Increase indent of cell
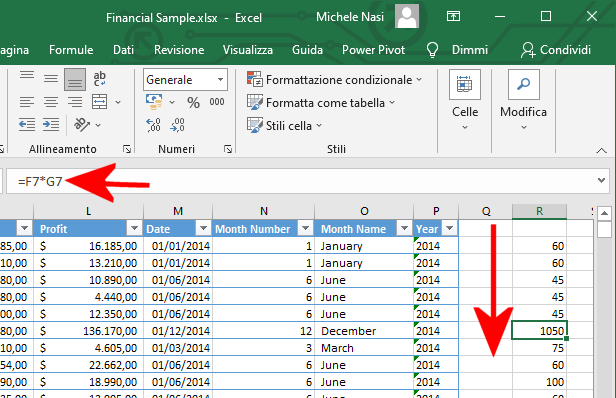The image size is (616, 398). coord(51,125)
